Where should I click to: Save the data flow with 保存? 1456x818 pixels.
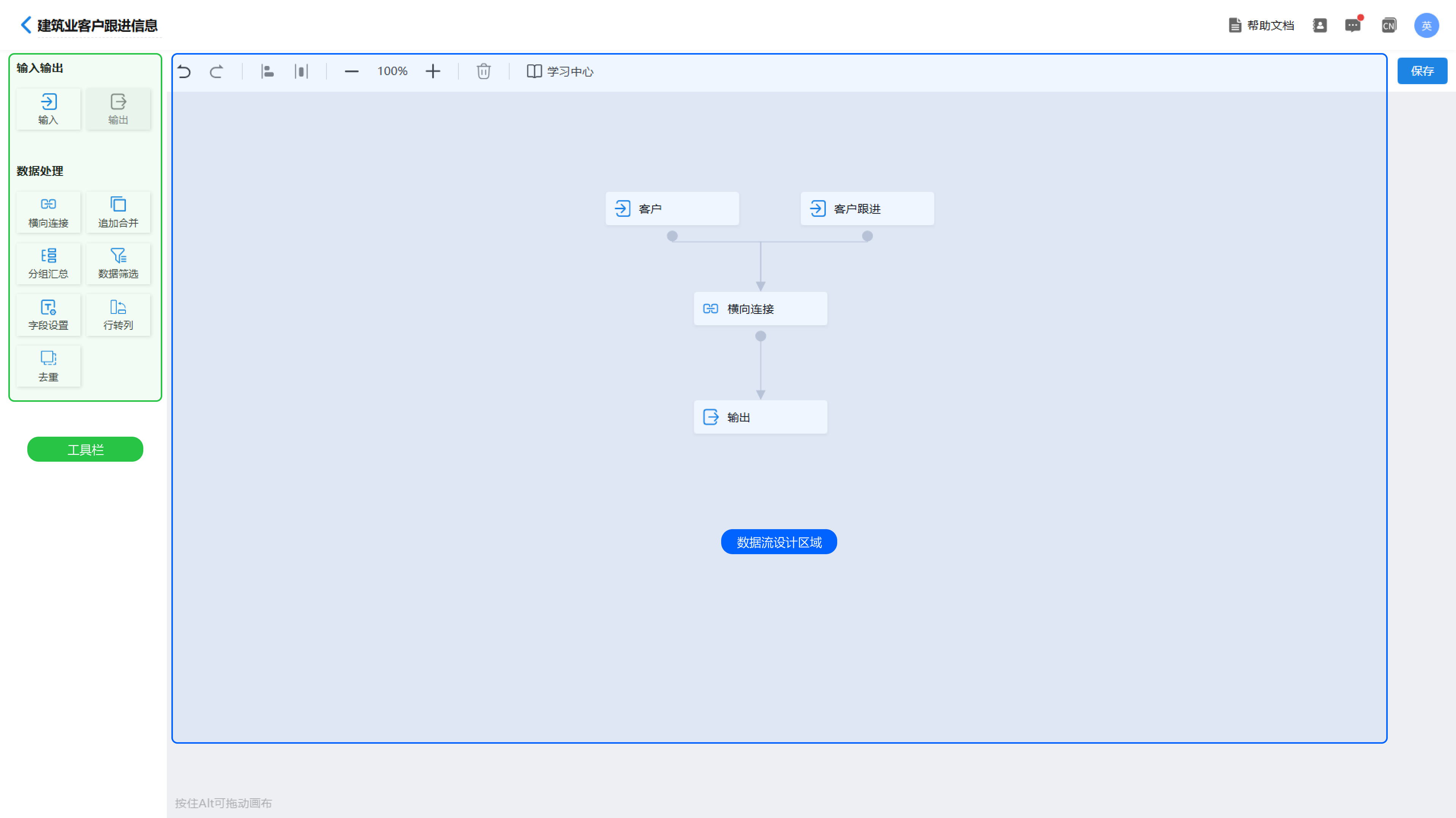[x=1422, y=71]
